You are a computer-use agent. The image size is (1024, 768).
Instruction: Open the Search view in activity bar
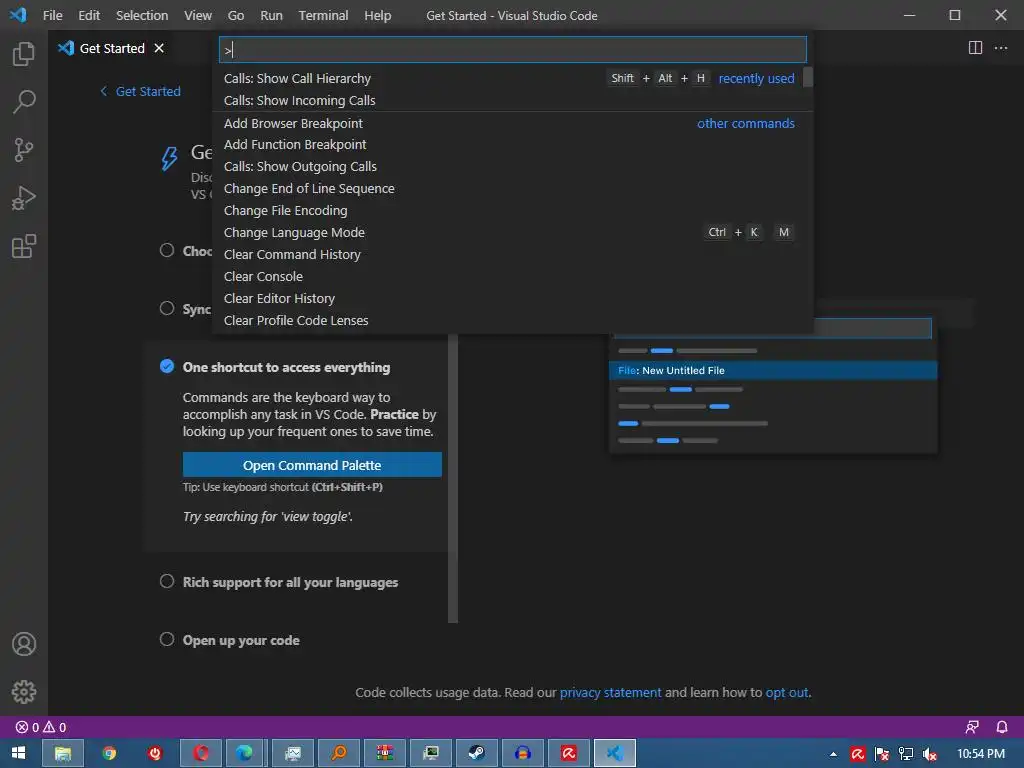click(24, 102)
